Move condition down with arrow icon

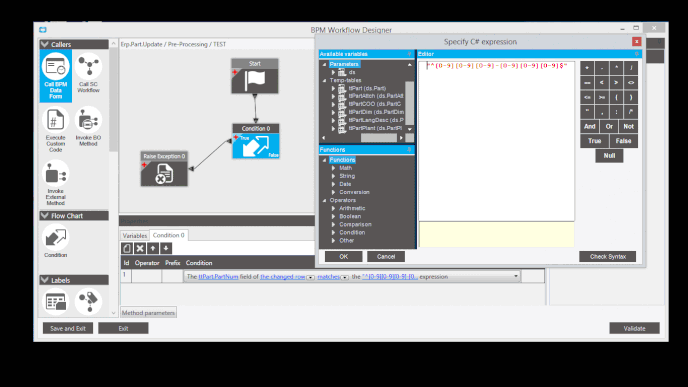(x=166, y=248)
